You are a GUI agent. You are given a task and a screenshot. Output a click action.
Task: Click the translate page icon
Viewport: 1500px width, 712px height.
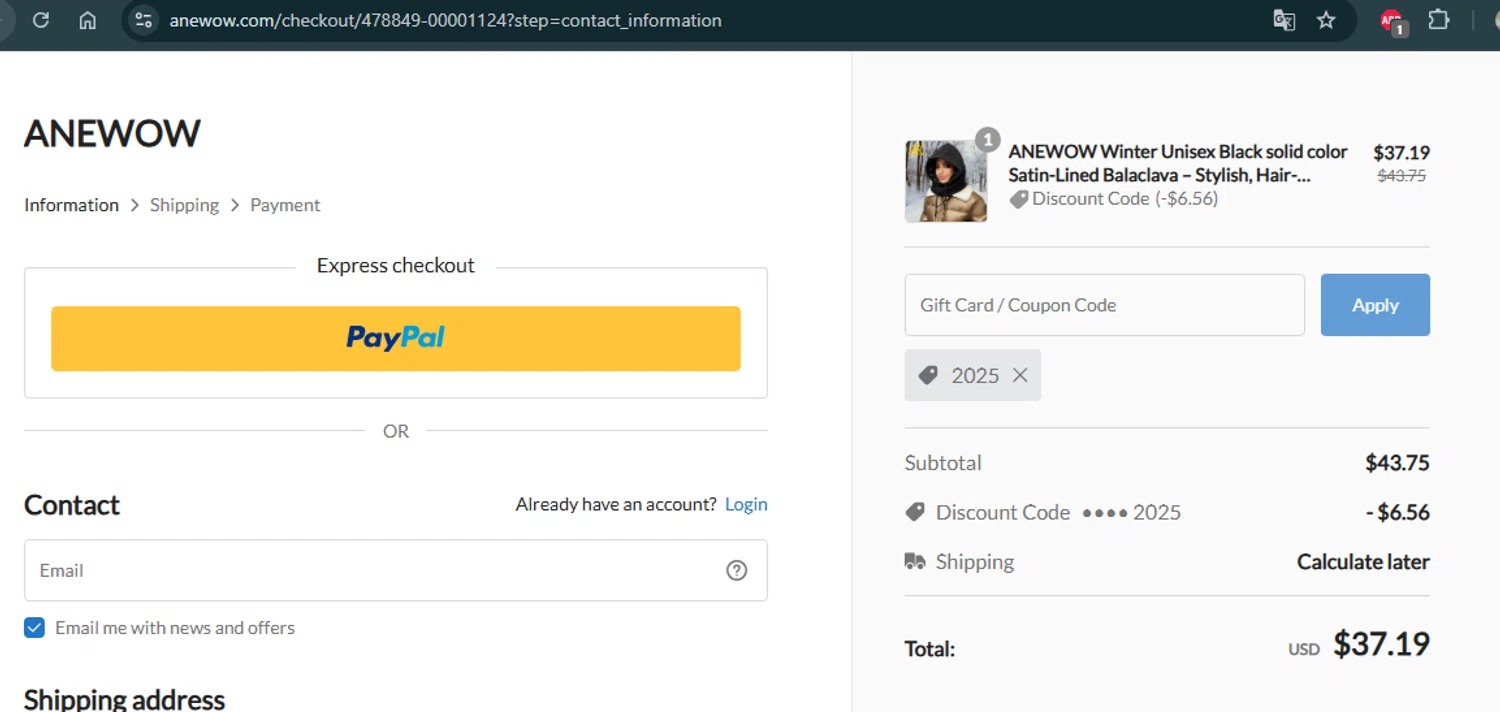1284,20
